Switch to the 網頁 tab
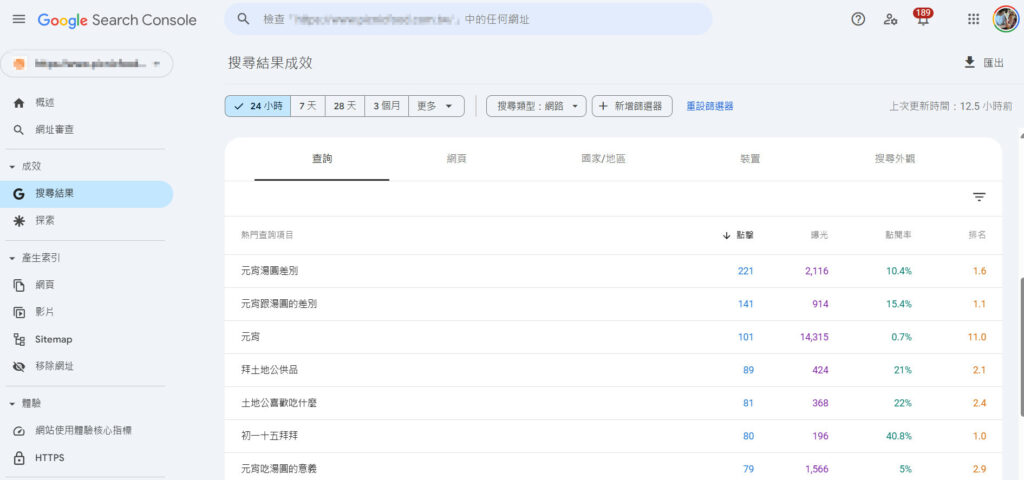This screenshot has width=1024, height=480. 457,159
